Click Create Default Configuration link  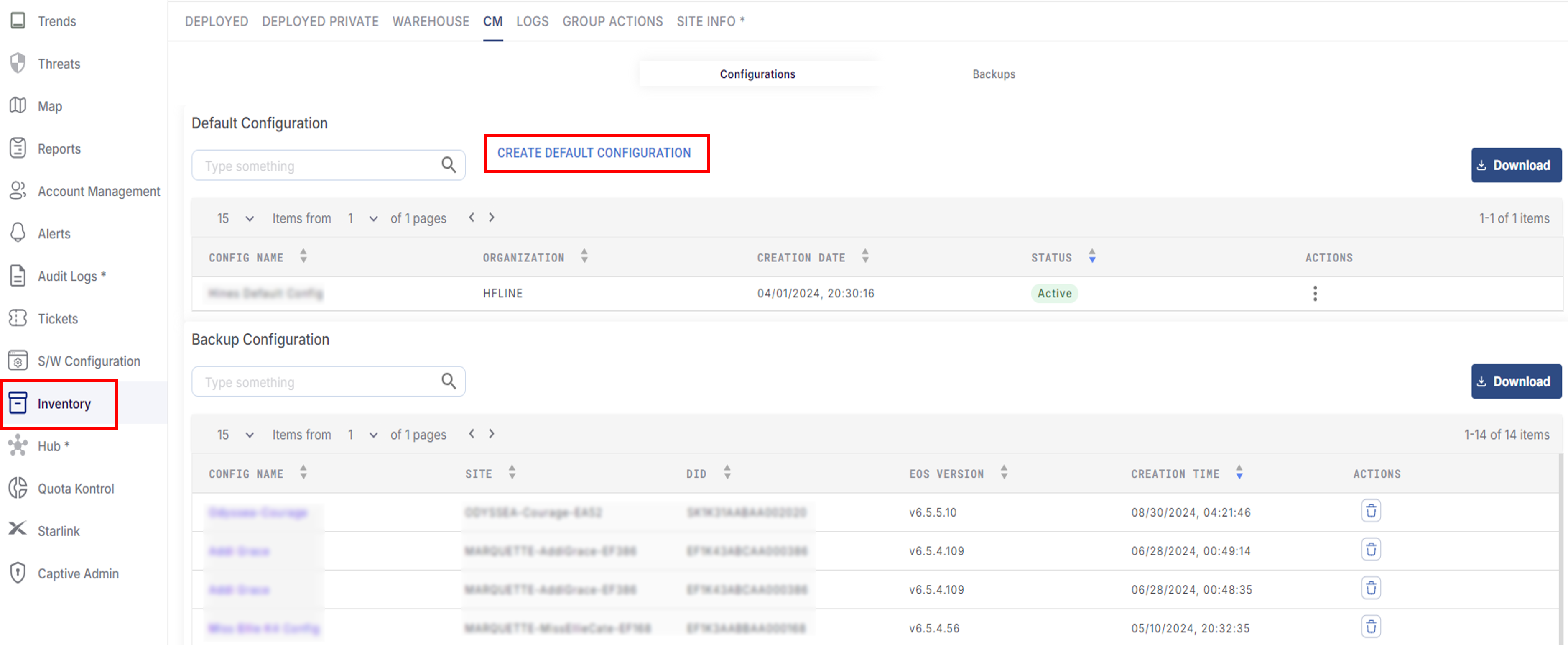click(x=594, y=153)
